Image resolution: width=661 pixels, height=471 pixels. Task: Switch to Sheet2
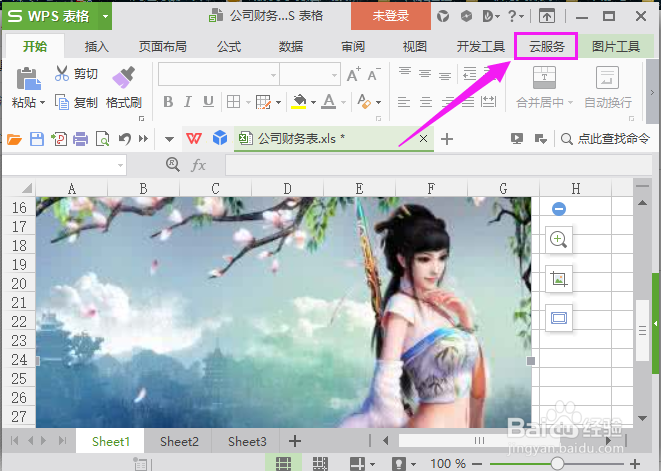(x=179, y=441)
